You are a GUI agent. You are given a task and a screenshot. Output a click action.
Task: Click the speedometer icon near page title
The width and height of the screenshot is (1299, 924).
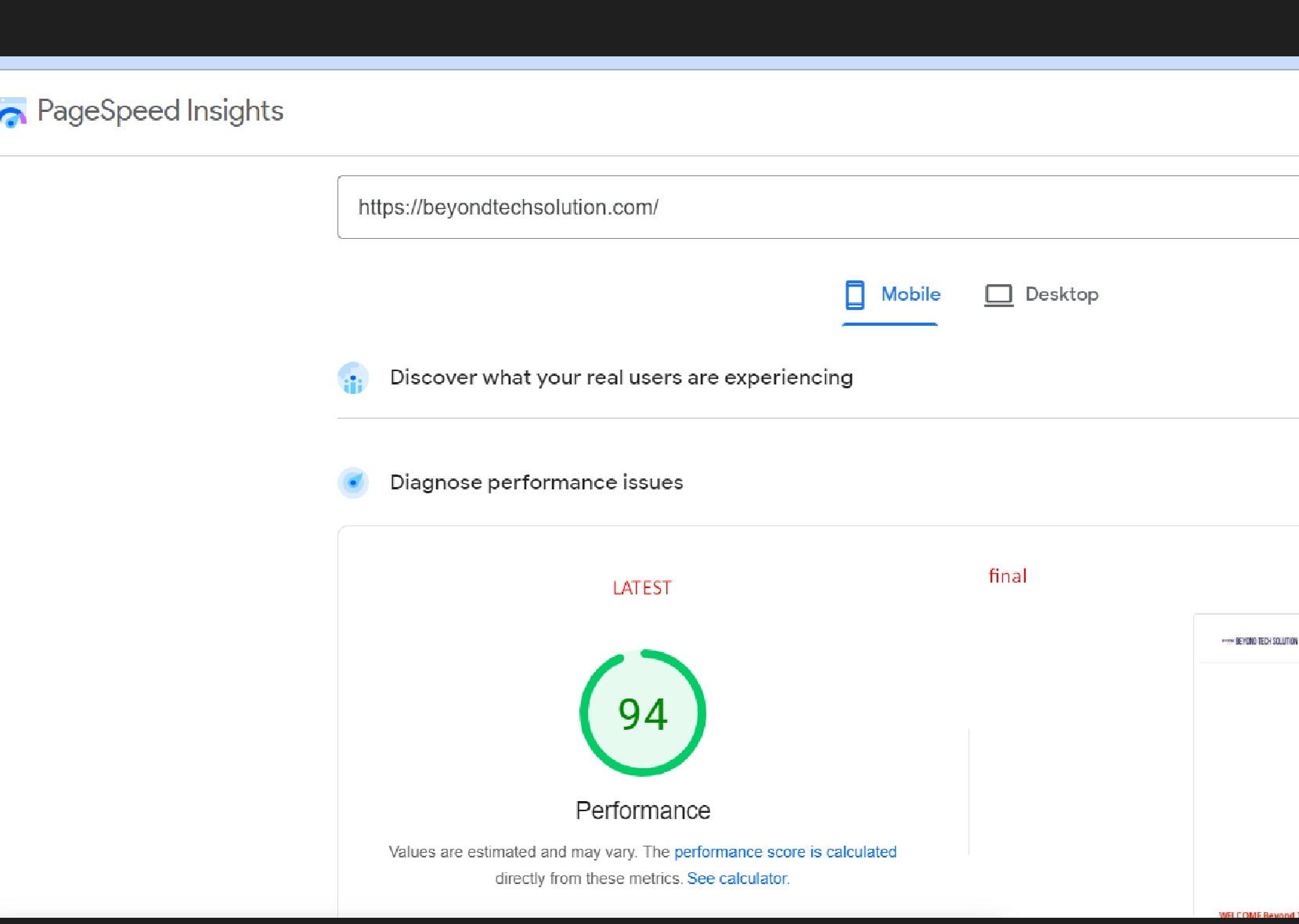pos(13,114)
